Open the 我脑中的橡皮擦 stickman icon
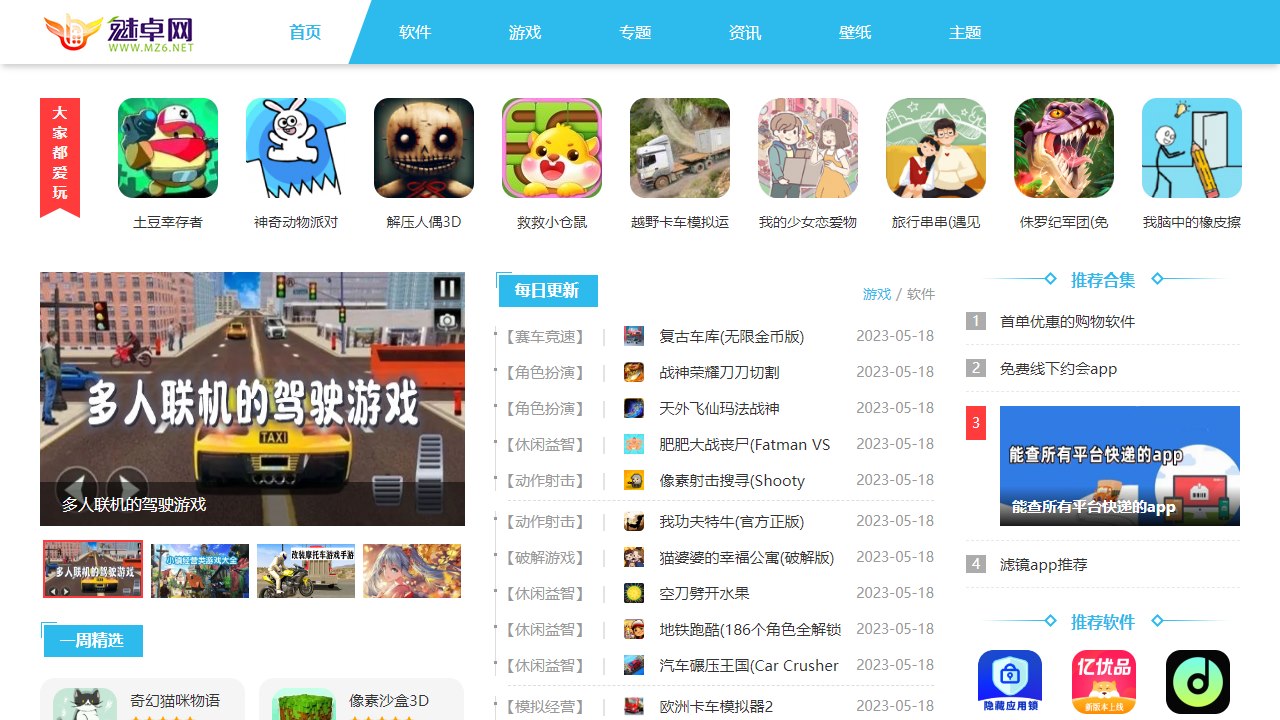Viewport: 1280px width, 720px height. pos(1192,148)
